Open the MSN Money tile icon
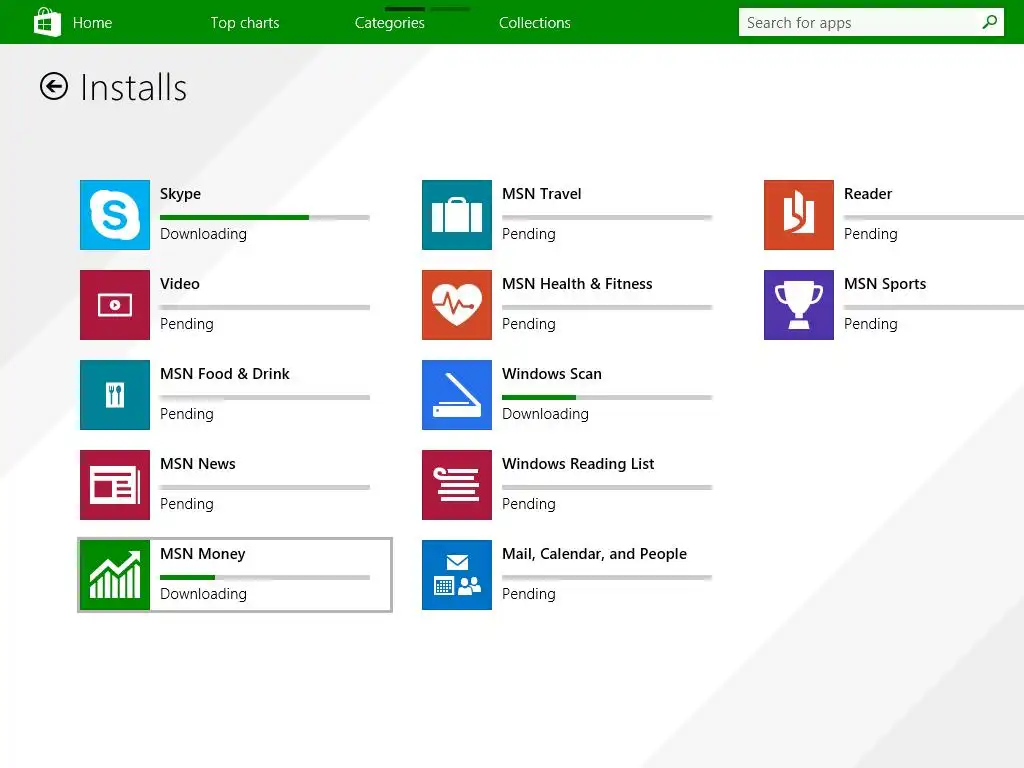This screenshot has height=768, width=1024. 115,575
